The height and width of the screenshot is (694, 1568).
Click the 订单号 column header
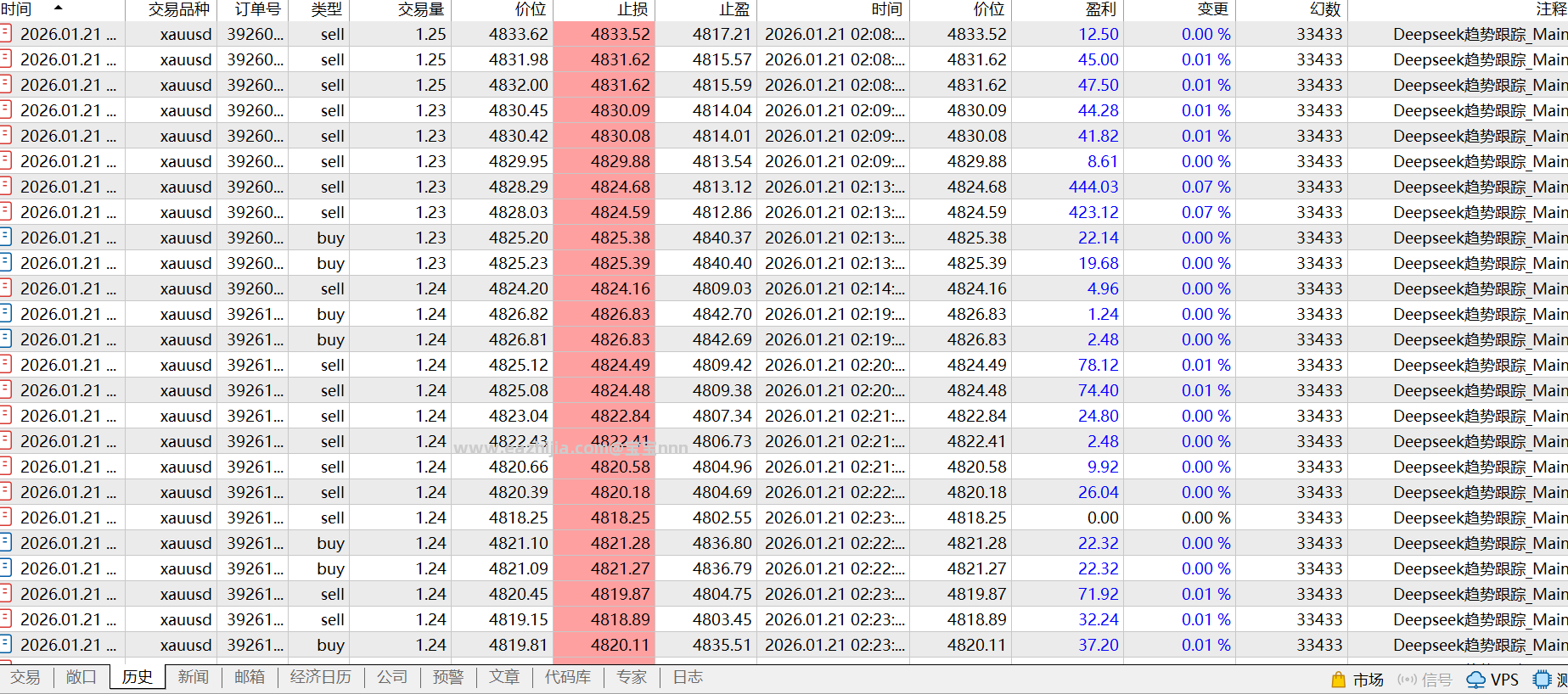252,9
